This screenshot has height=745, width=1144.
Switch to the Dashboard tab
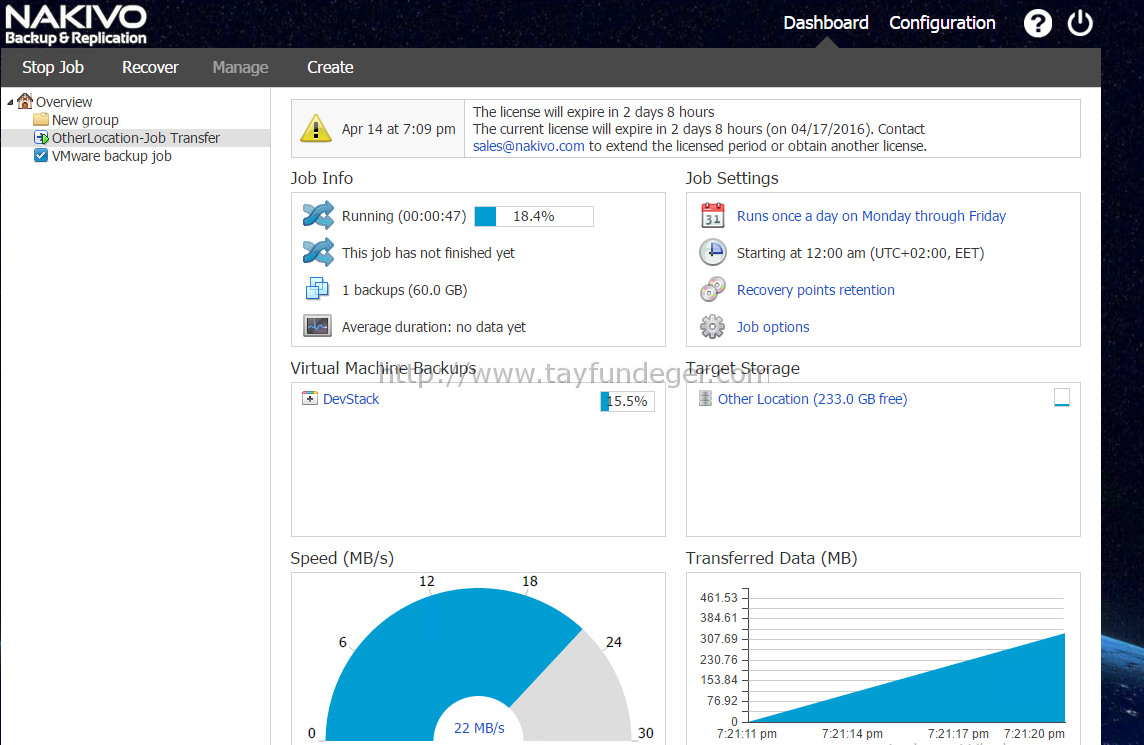(826, 23)
